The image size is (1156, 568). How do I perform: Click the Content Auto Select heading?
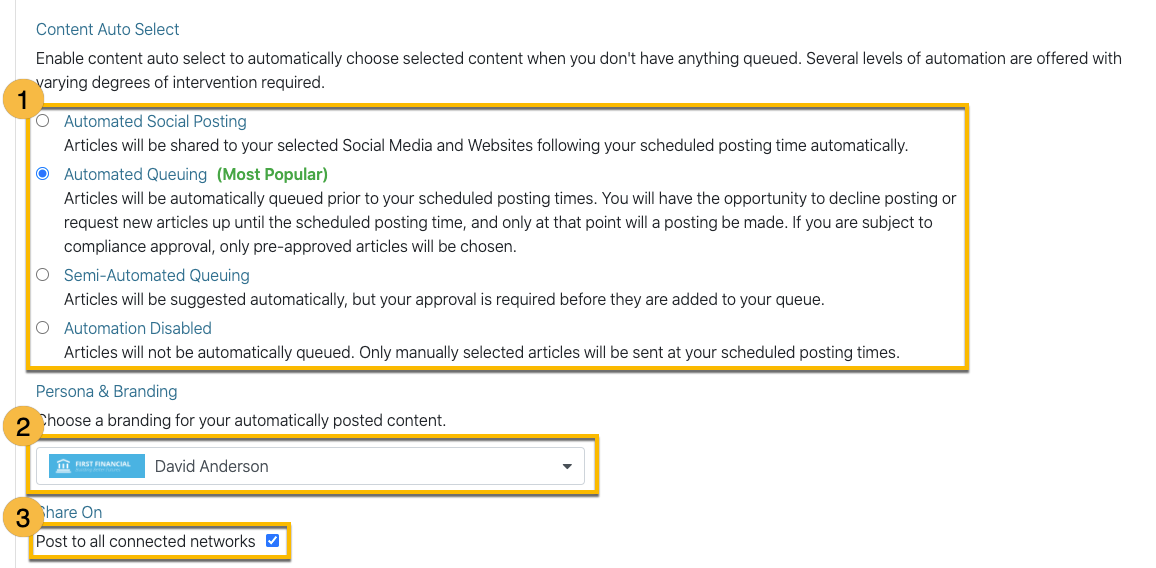pos(108,30)
